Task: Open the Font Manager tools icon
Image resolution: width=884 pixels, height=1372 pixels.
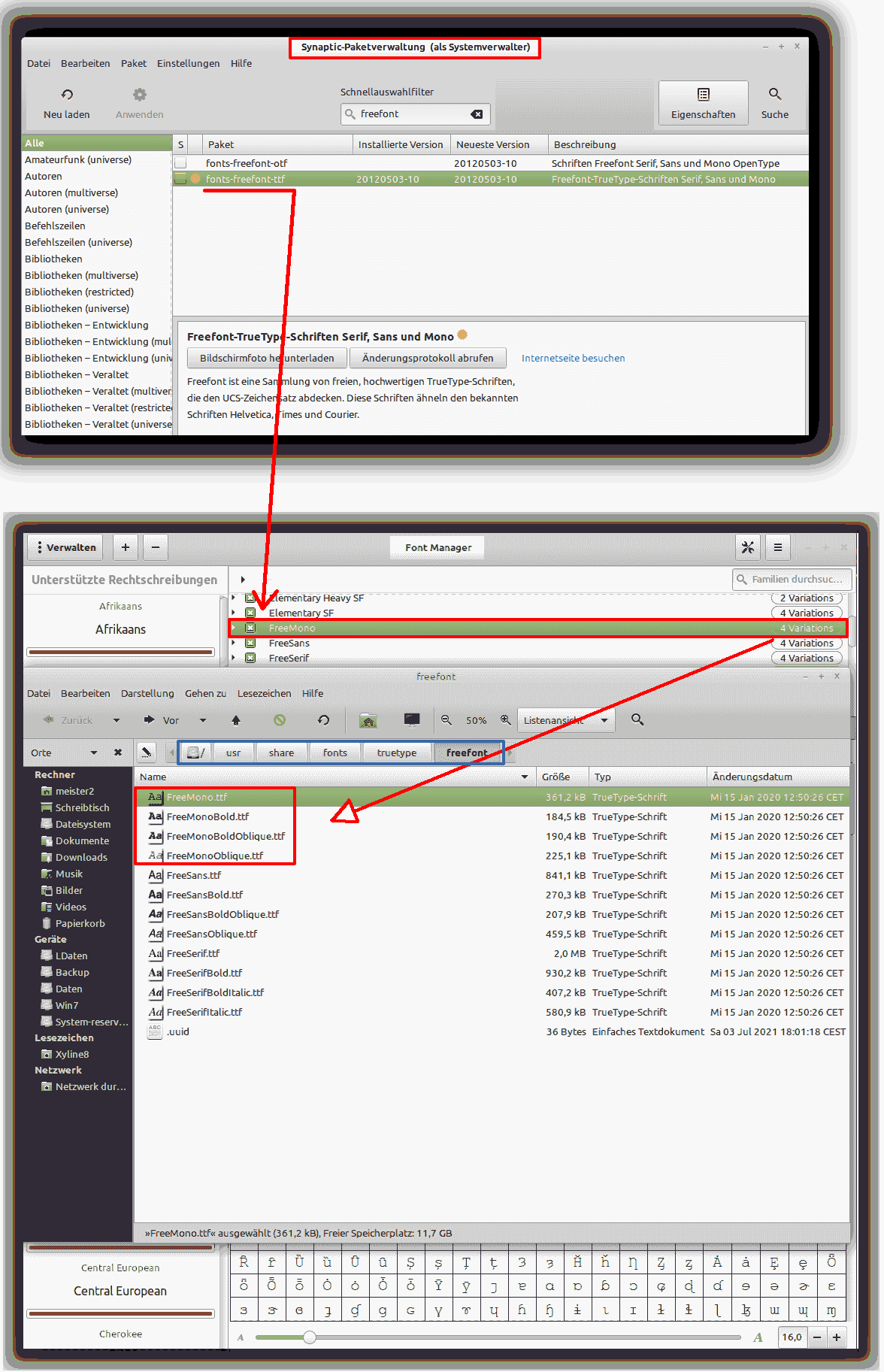Action: coord(748,547)
